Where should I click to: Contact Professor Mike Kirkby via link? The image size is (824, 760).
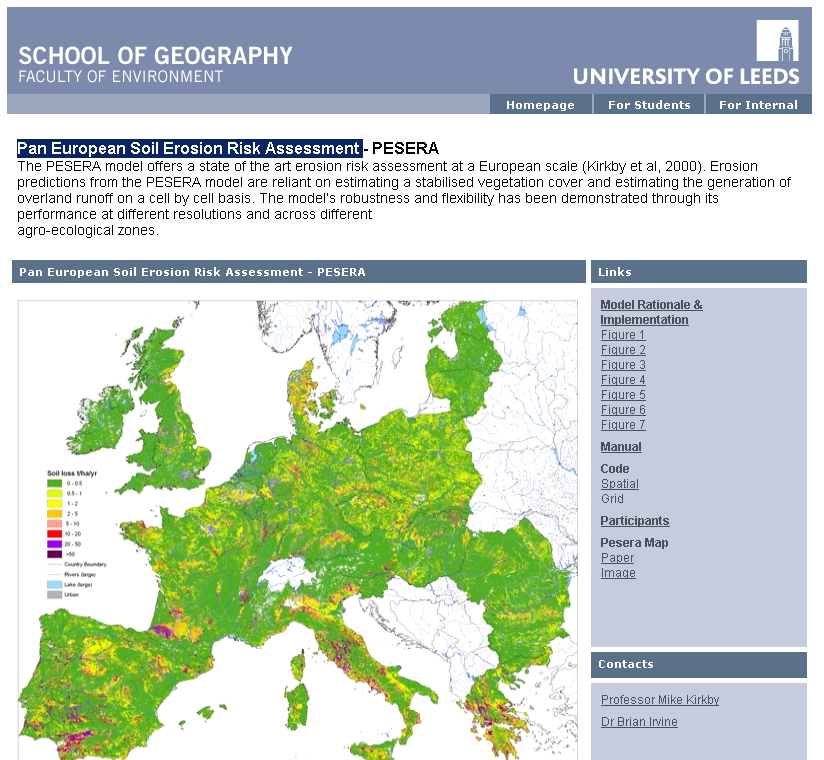[659, 700]
